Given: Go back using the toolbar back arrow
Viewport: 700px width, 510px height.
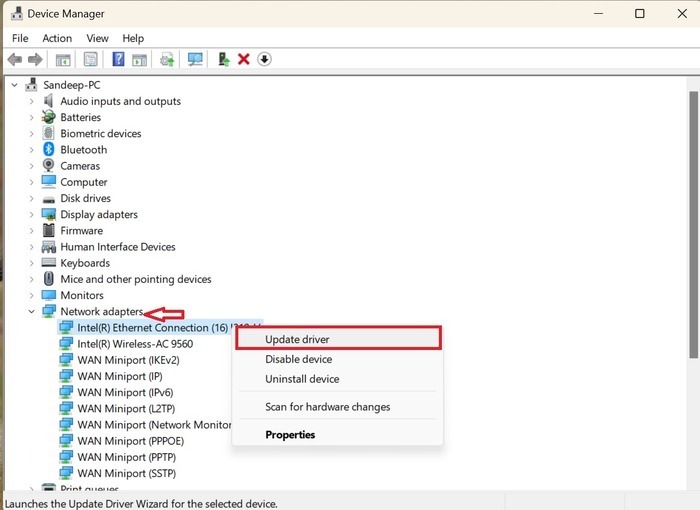Looking at the screenshot, I should coord(15,59).
